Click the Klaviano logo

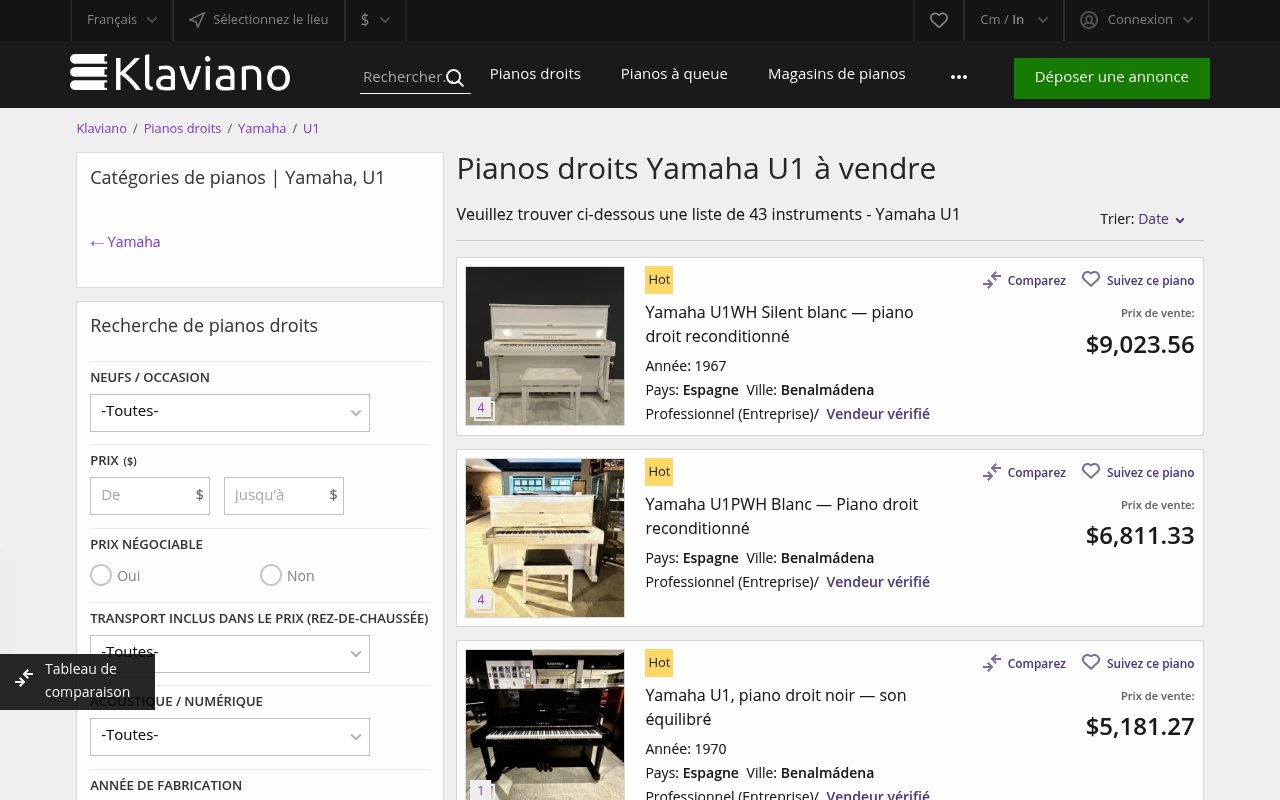point(180,74)
